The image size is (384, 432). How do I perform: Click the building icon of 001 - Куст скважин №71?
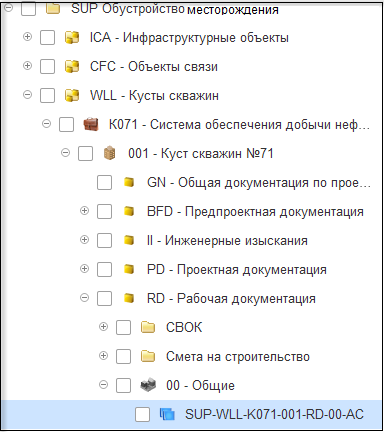[110, 153]
